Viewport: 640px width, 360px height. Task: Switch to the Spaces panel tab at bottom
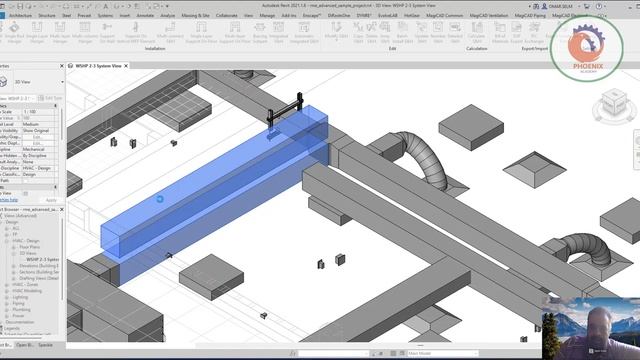pyautogui.click(x=45, y=345)
